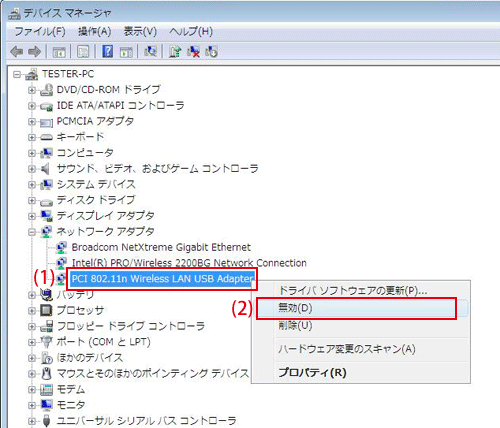Collapse the ネットワーク アダプタ node
500x428 pixels.
(x=32, y=232)
